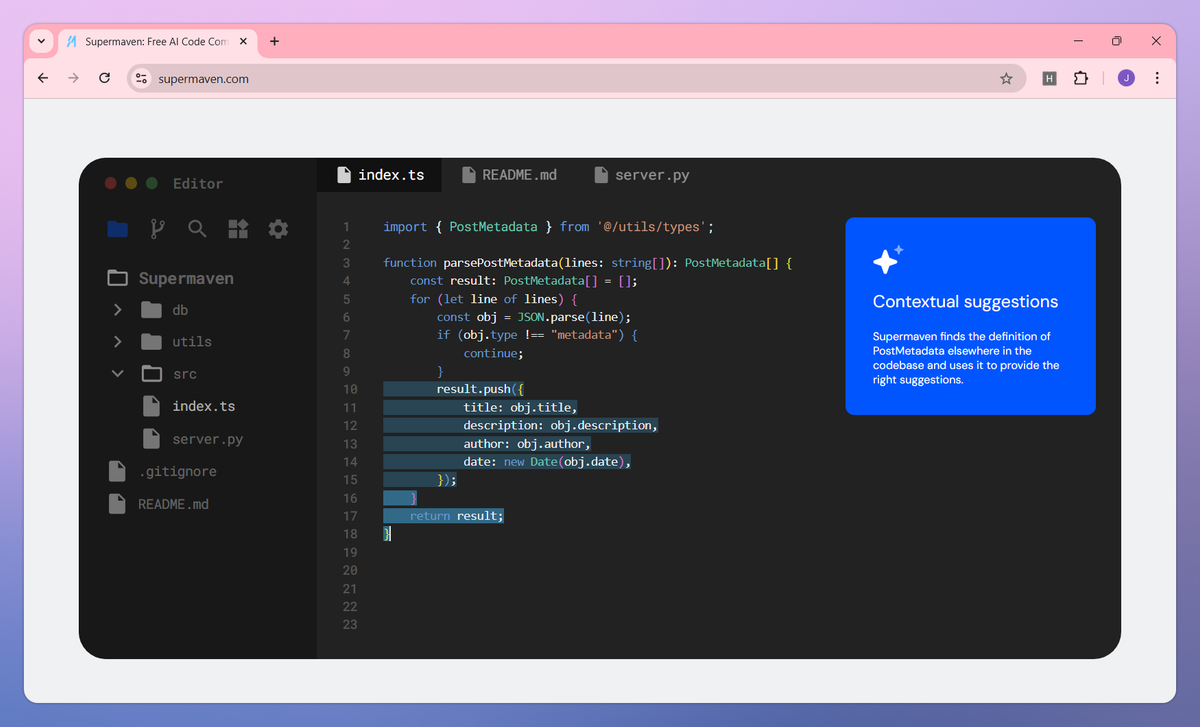Image resolution: width=1200 pixels, height=727 pixels.
Task: Click 'date: new Date(obj.date),' code line
Action: pyautogui.click(x=547, y=461)
